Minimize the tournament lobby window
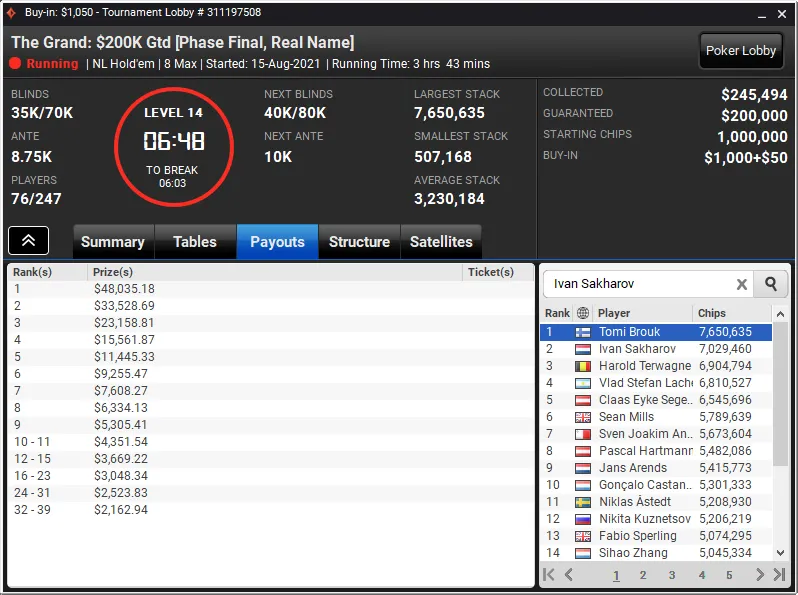798x595 pixels. click(x=761, y=14)
